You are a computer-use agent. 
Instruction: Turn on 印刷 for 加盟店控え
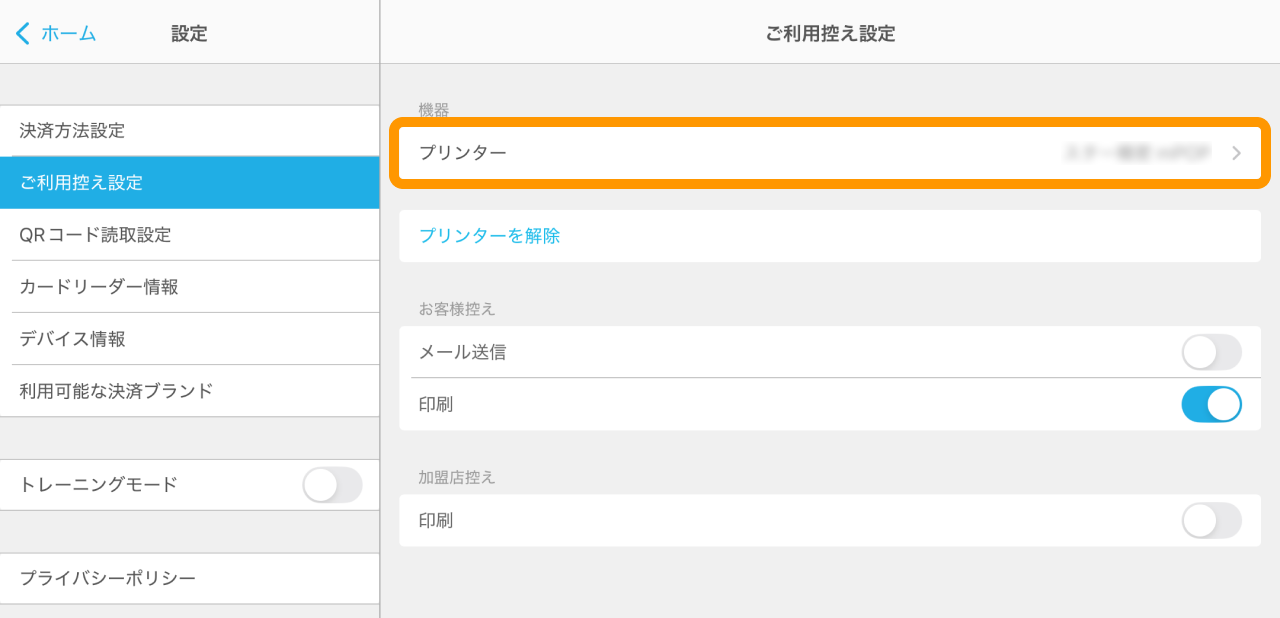(1210, 520)
